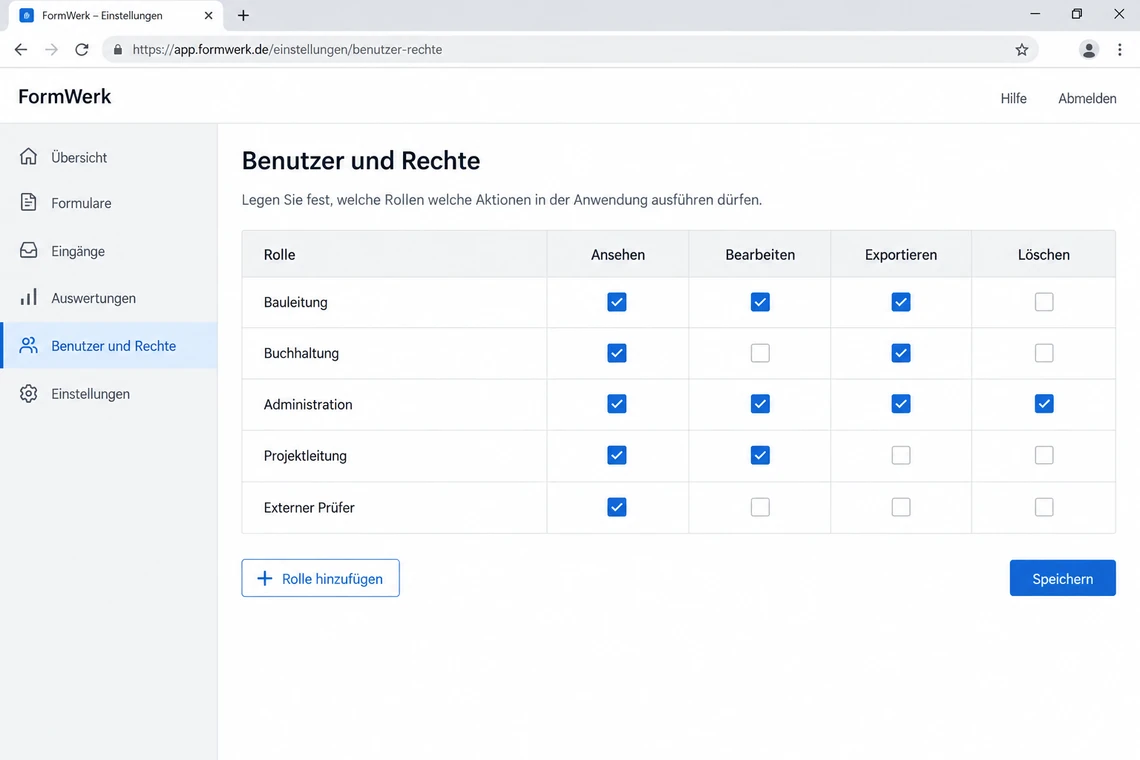1140x760 pixels.
Task: Click the browser back arrow
Action: 20,49
